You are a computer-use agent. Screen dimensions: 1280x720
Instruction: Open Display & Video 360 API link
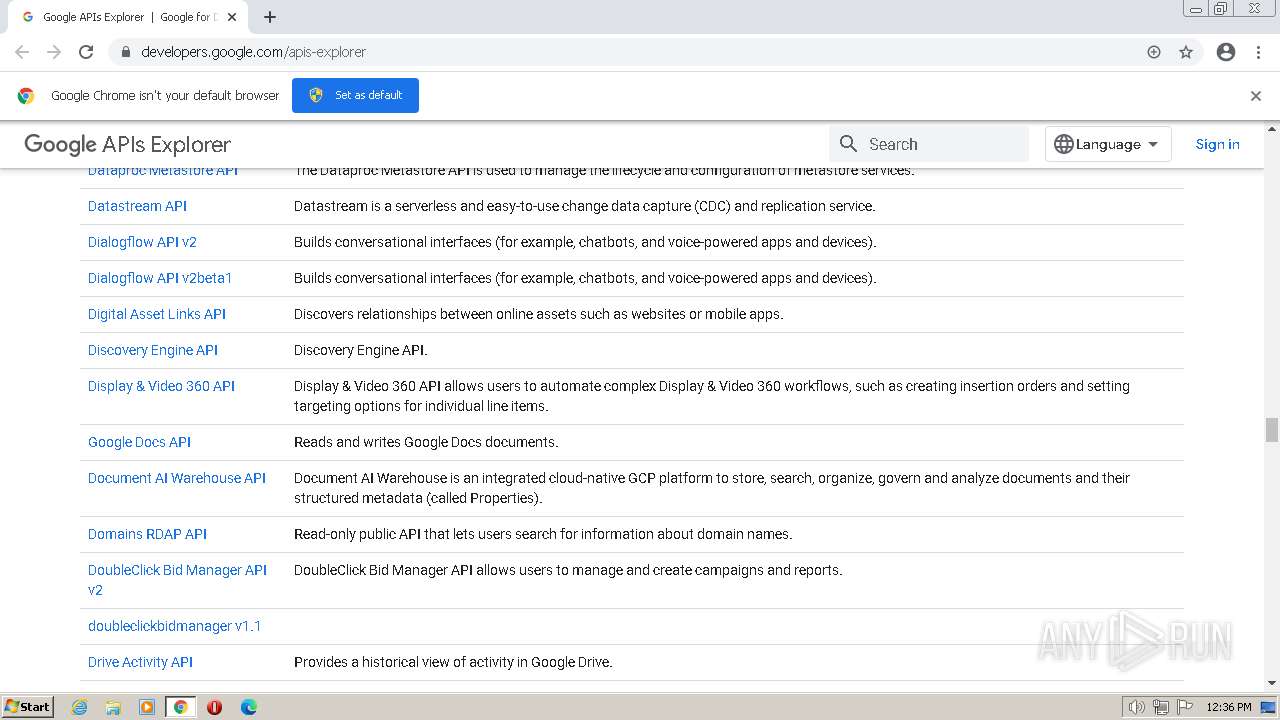(x=161, y=386)
